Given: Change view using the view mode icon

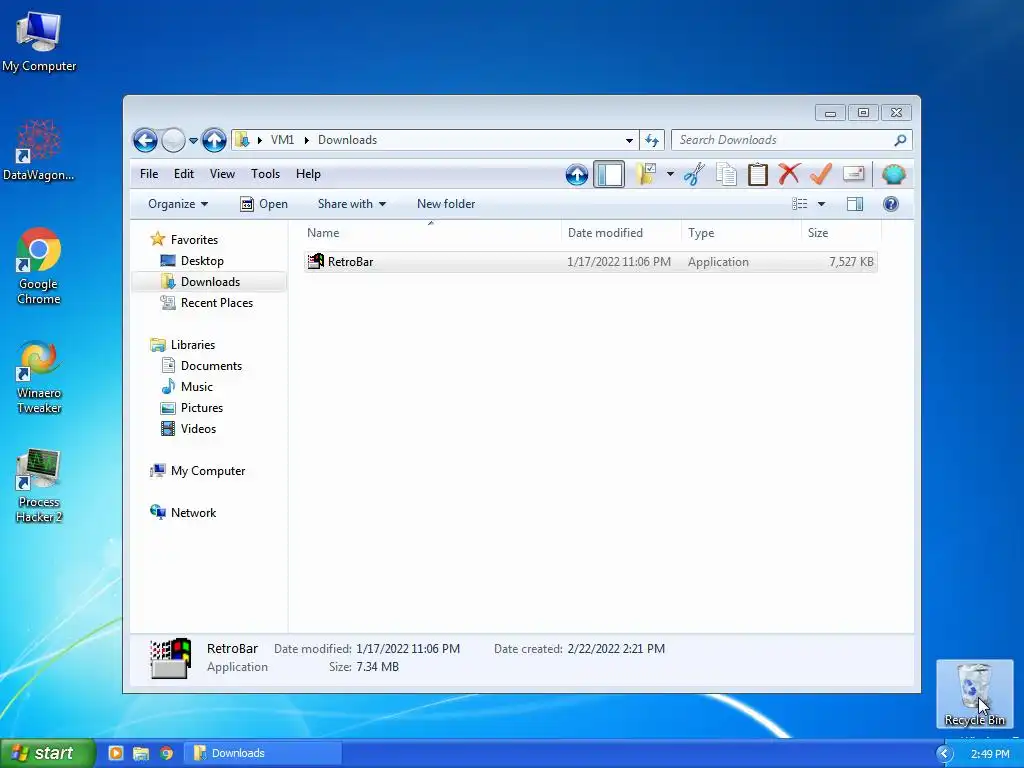Looking at the screenshot, I should [x=799, y=204].
